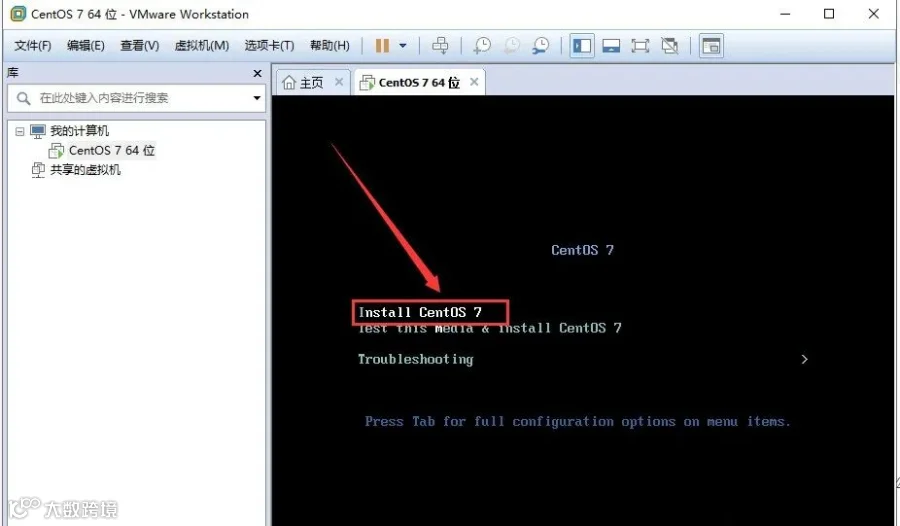Viewport: 900px width, 526px height.
Task: Close the 库 library panel
Action: (257, 73)
